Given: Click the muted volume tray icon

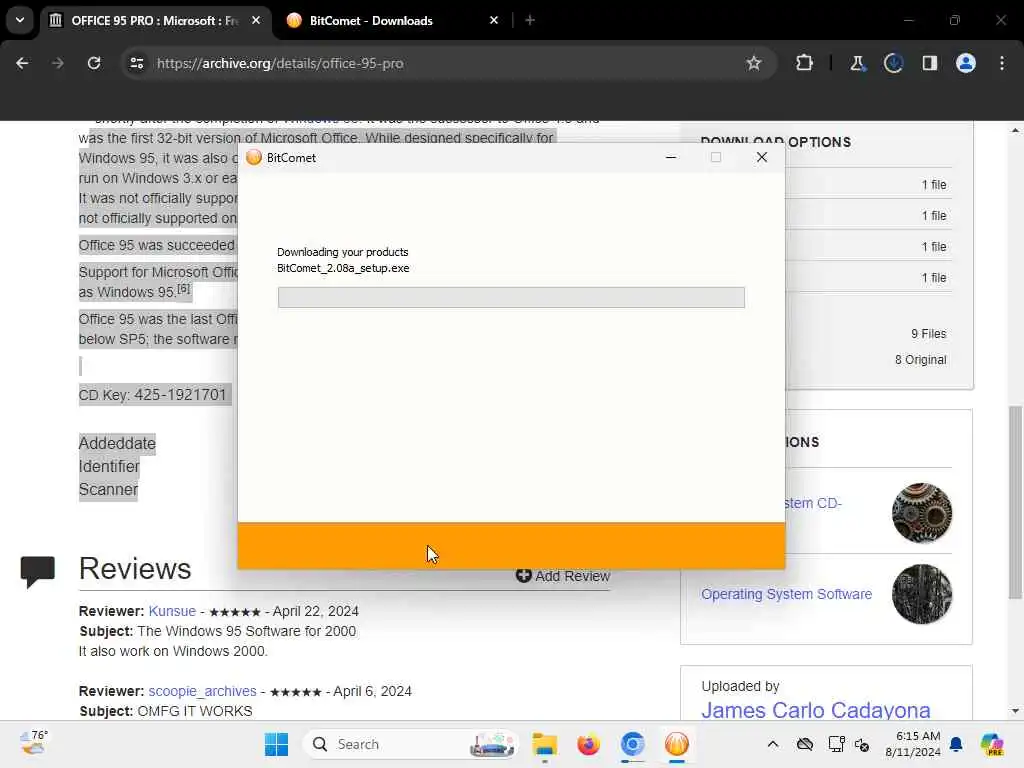Looking at the screenshot, I should tap(862, 744).
